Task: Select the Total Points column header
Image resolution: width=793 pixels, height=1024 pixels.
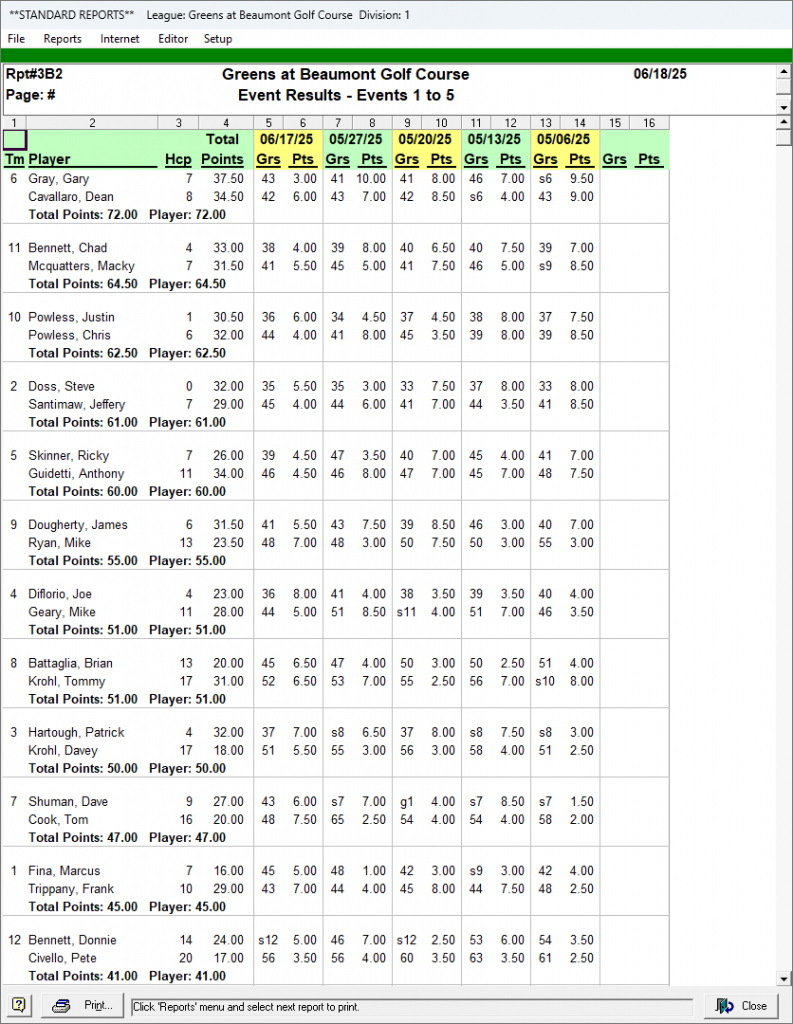Action: (x=222, y=149)
